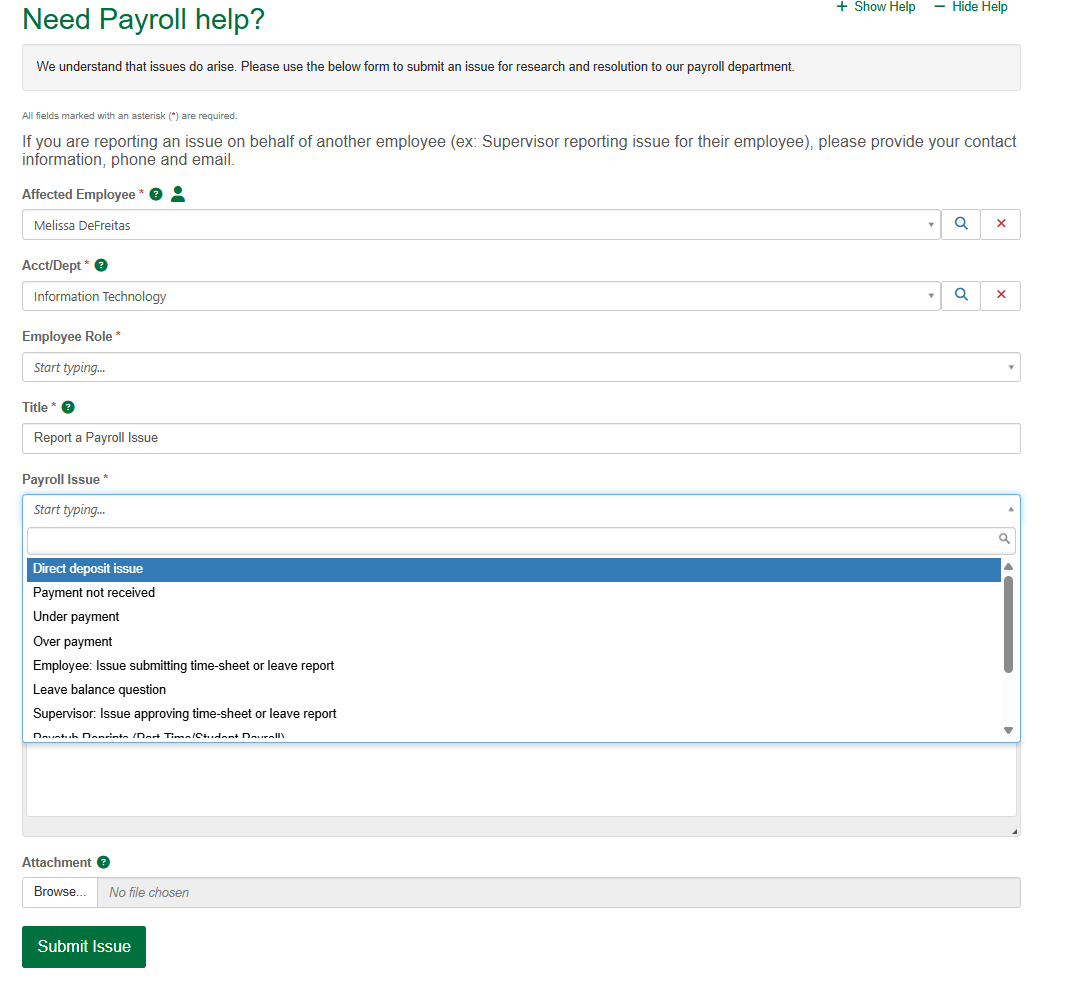Viewport: 1066px width, 992px height.
Task: Search for an Affected Employee using magnifier
Action: pyautogui.click(x=961, y=225)
